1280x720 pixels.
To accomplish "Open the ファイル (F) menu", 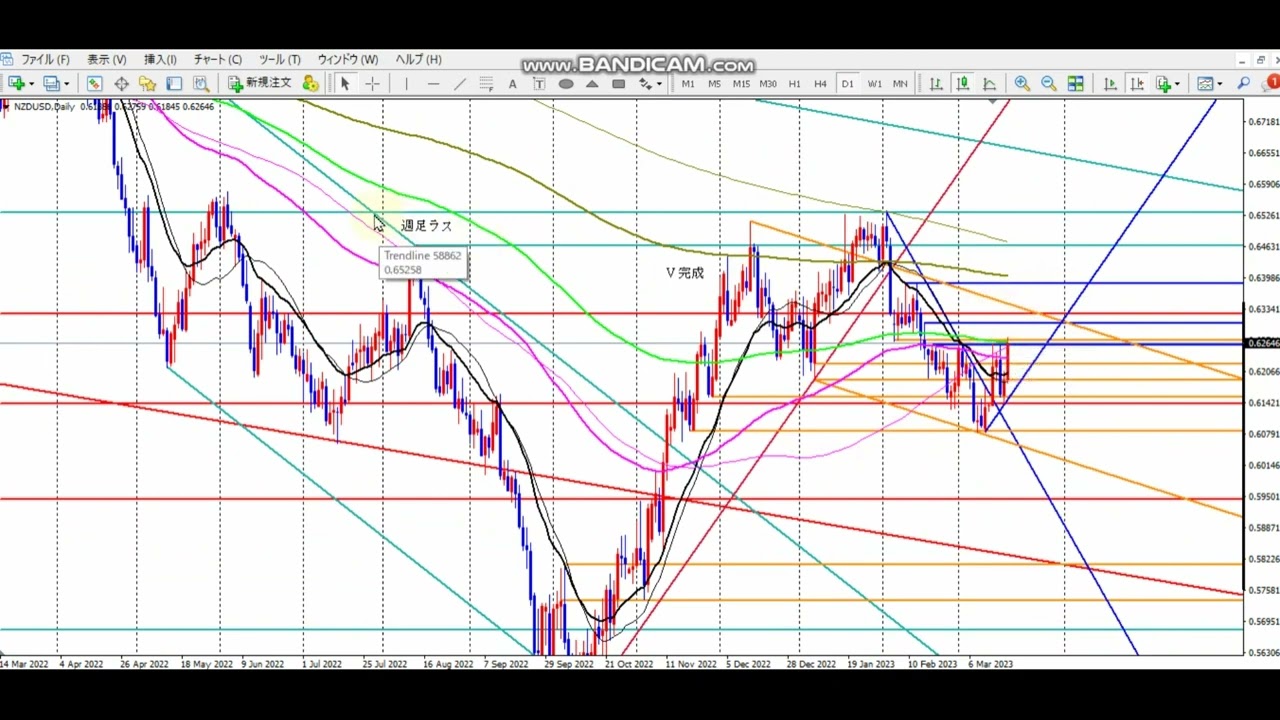I will click(x=45, y=59).
